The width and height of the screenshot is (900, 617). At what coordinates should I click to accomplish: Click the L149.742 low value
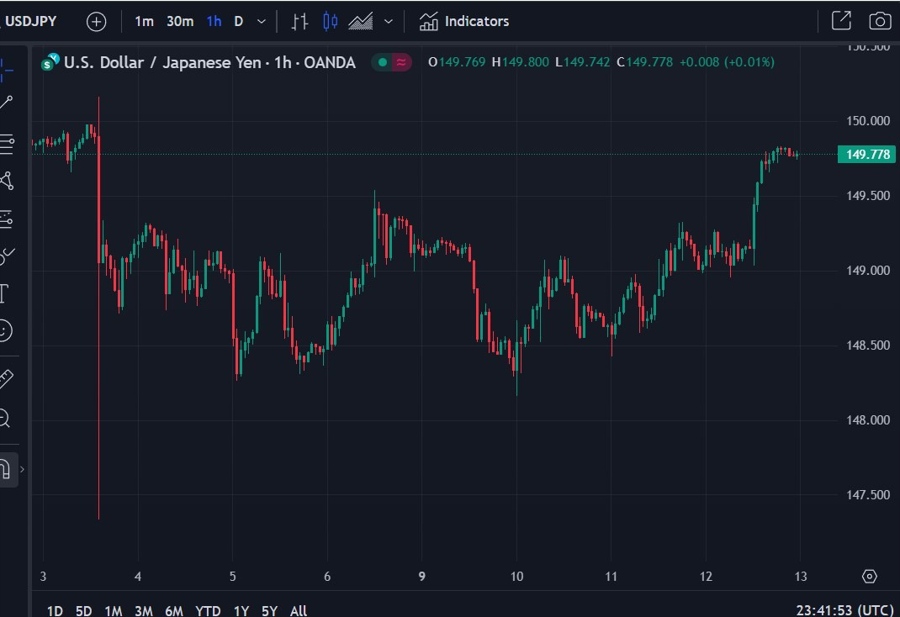[x=583, y=62]
